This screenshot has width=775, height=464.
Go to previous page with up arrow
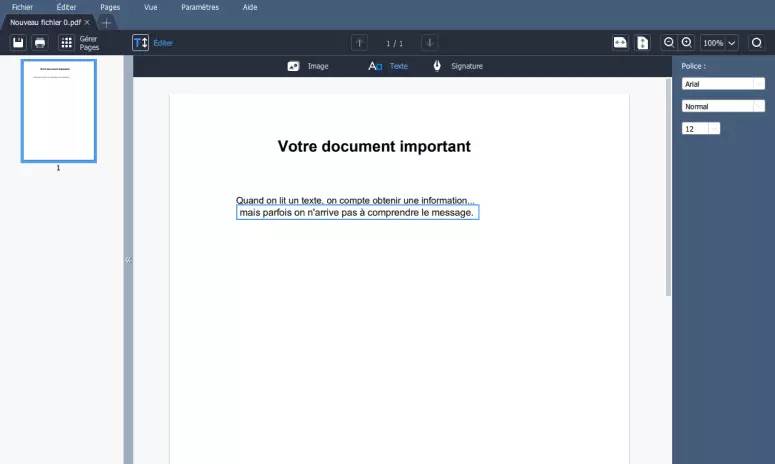click(359, 43)
